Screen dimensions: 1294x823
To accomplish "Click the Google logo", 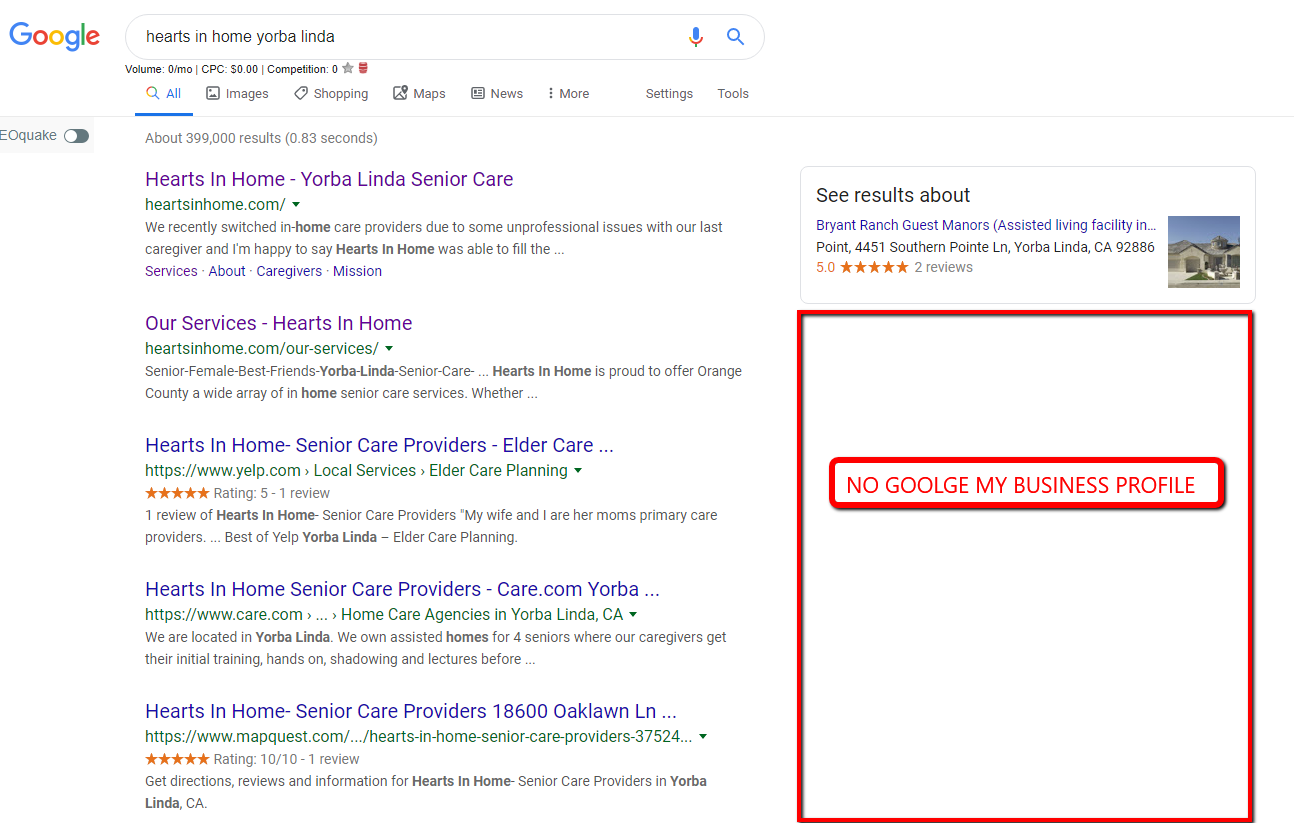I will pyautogui.click(x=55, y=37).
